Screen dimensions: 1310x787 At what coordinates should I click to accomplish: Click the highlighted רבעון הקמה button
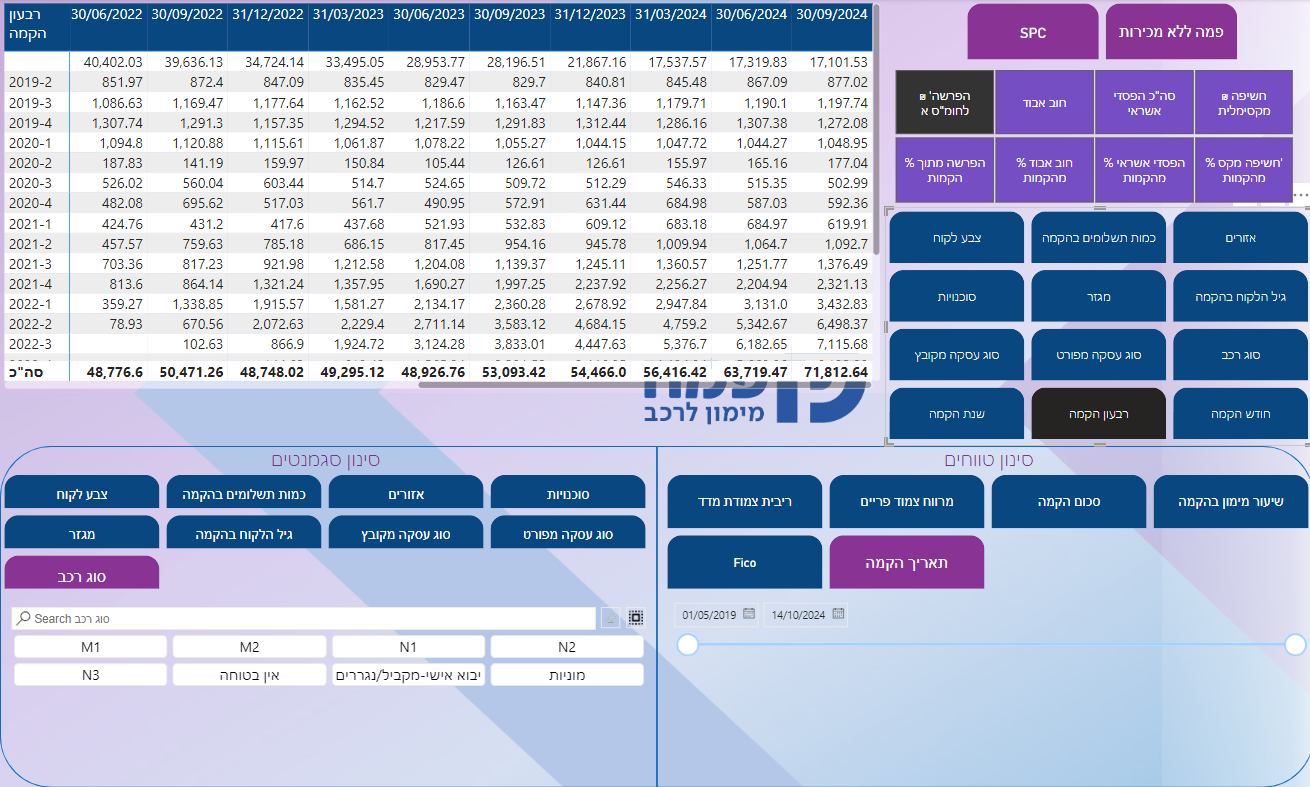point(1099,413)
